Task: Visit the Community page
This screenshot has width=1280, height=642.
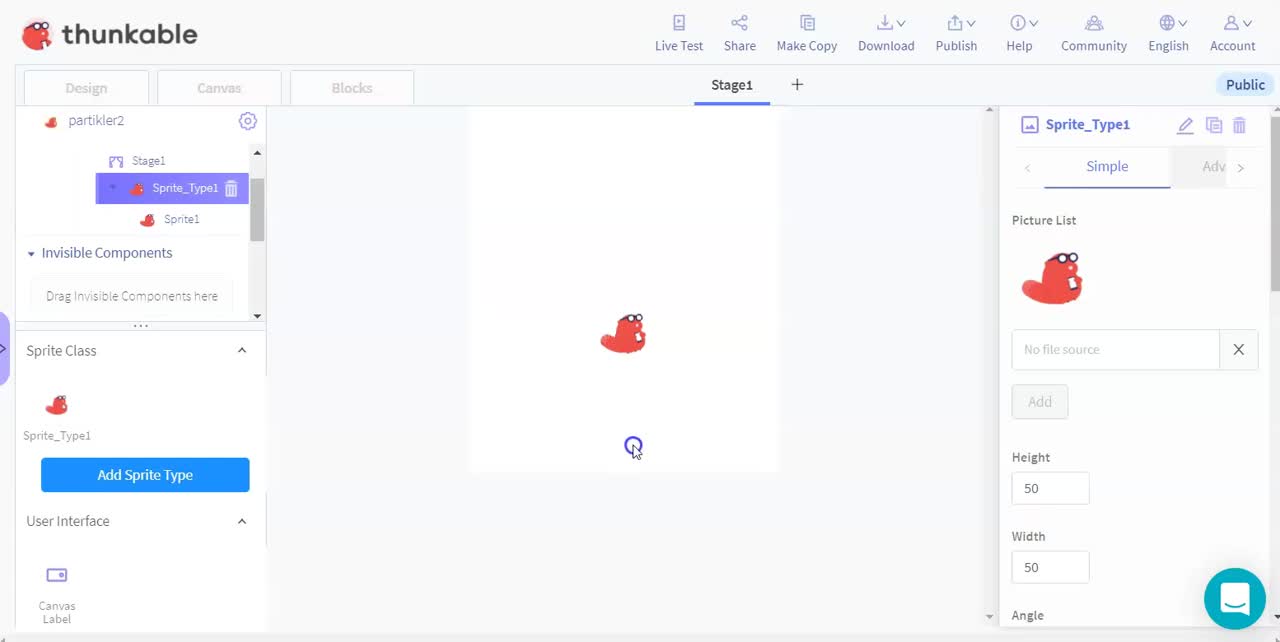Action: [x=1094, y=33]
